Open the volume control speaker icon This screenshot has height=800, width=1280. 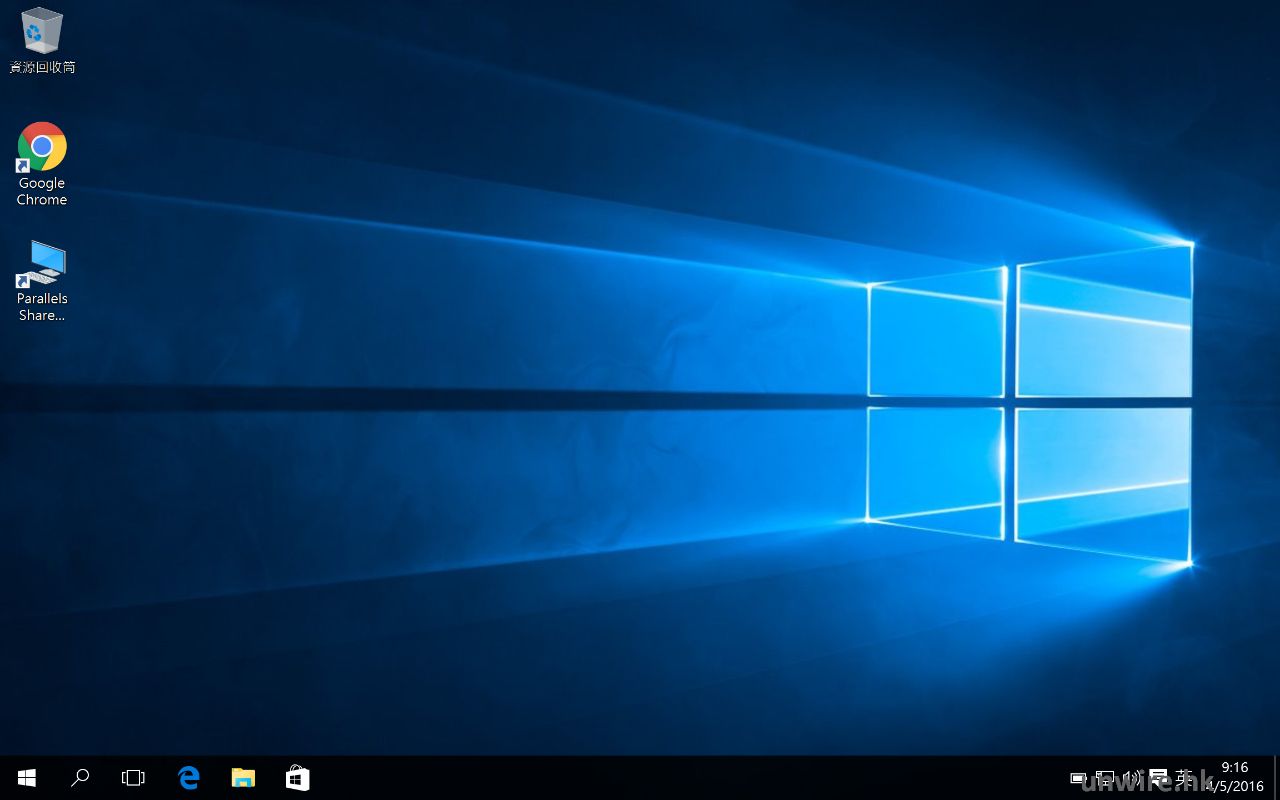[1132, 778]
